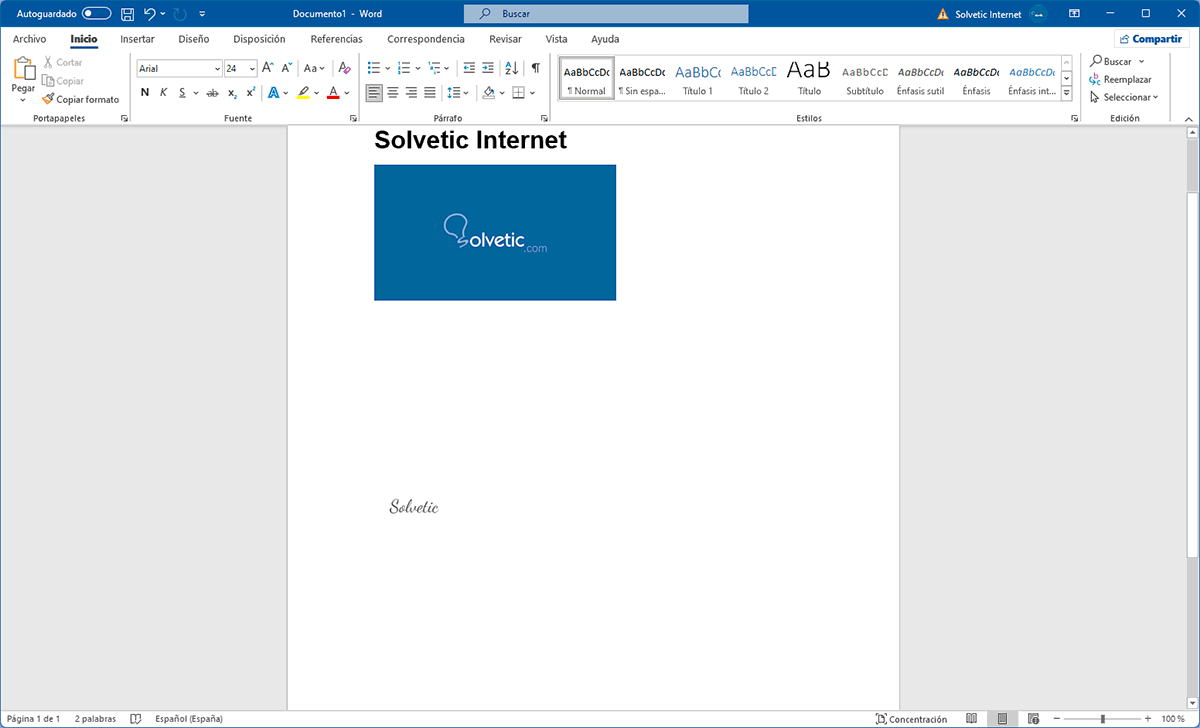Open ribbon display options icon
This screenshot has width=1200, height=728.
[x=1074, y=14]
